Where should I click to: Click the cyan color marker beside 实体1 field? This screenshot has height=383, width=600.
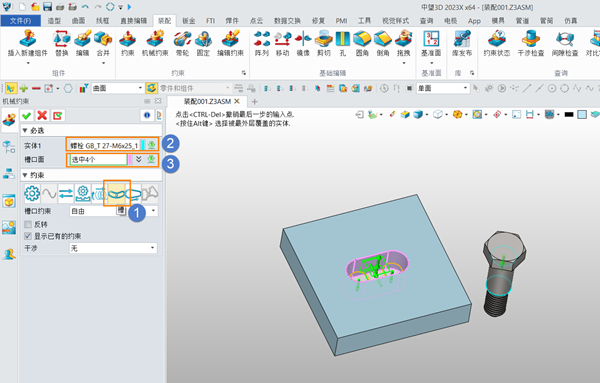[143, 145]
